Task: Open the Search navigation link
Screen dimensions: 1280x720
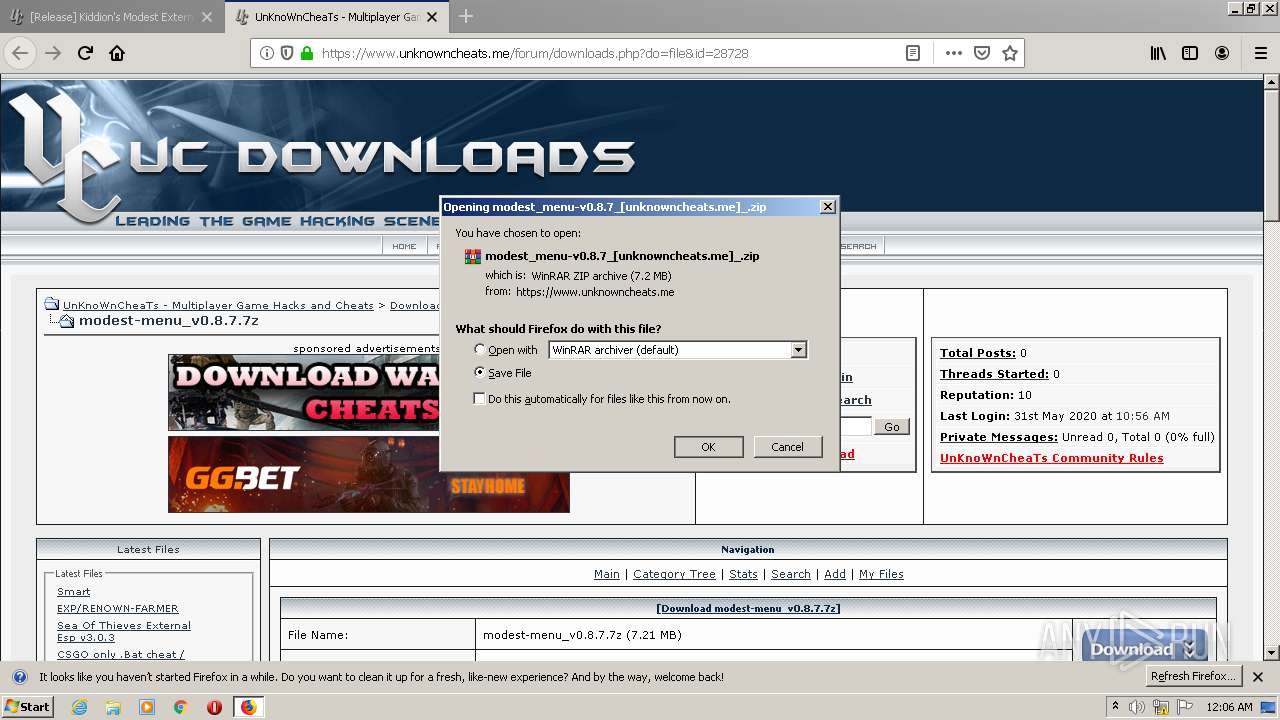Action: tap(791, 574)
